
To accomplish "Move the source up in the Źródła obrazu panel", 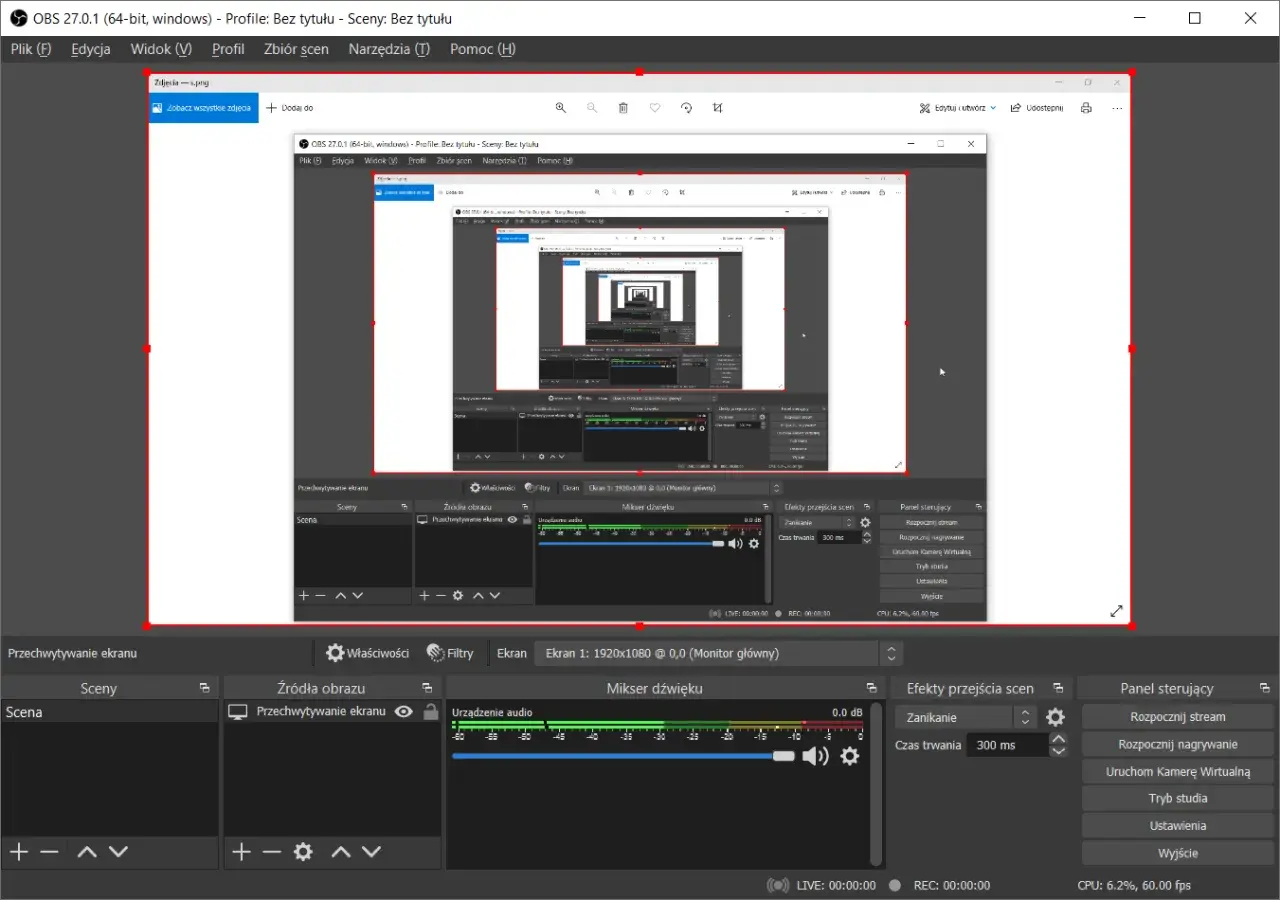I will 341,852.
